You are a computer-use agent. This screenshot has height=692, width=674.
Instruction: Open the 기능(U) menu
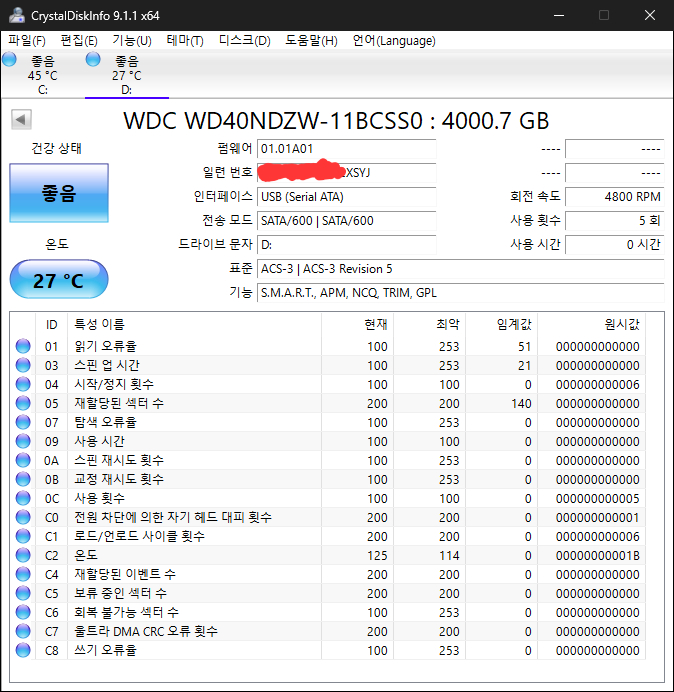tap(132, 41)
